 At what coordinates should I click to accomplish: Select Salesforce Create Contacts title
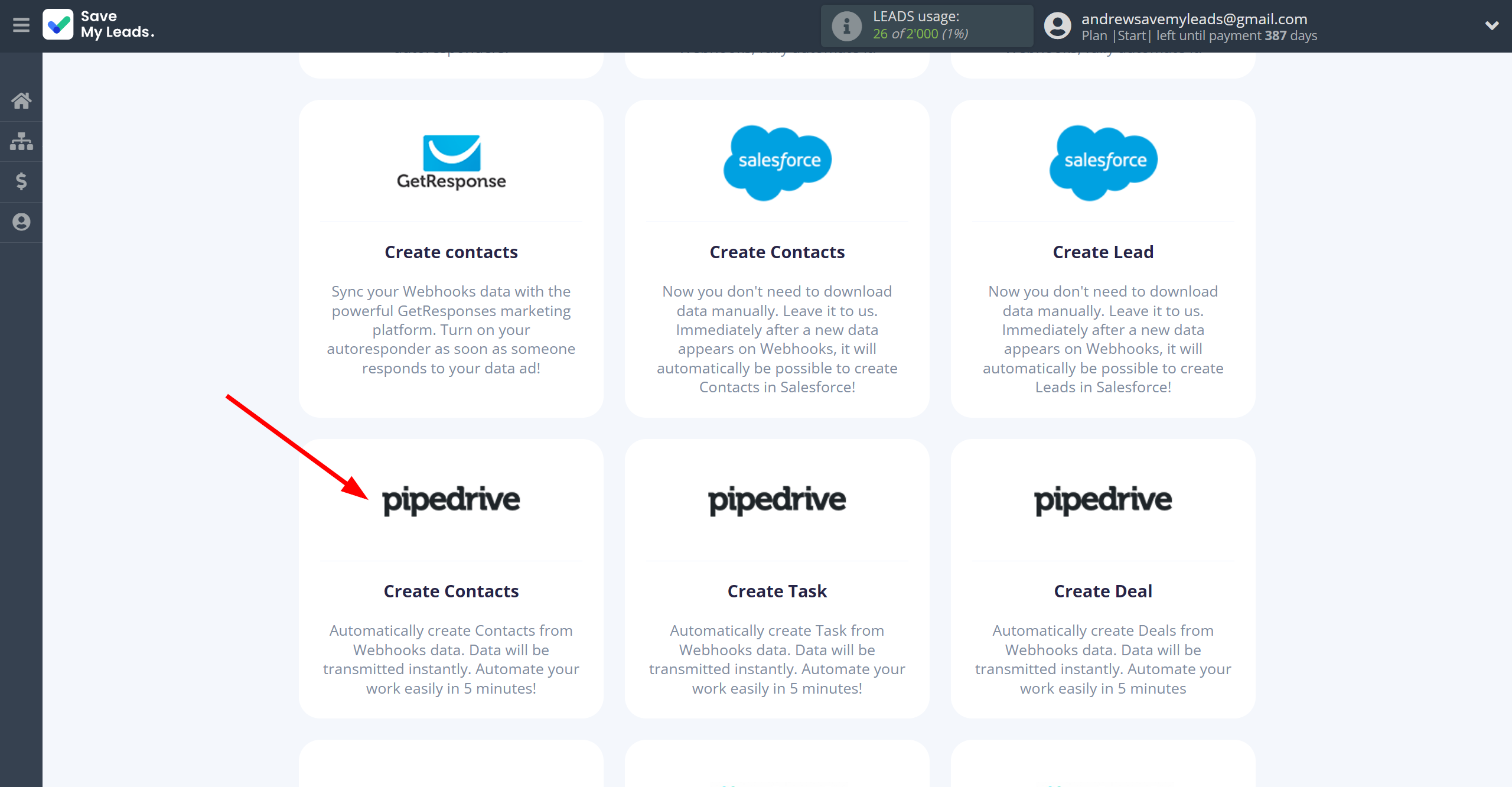click(x=777, y=252)
